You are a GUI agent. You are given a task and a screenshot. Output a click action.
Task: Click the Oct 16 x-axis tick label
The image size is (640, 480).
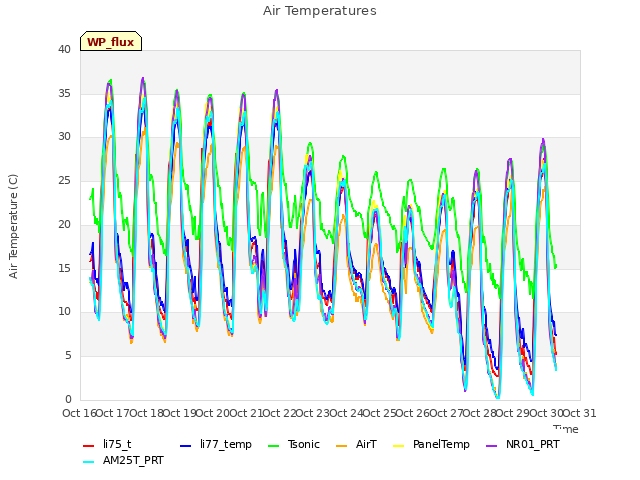tap(80, 413)
